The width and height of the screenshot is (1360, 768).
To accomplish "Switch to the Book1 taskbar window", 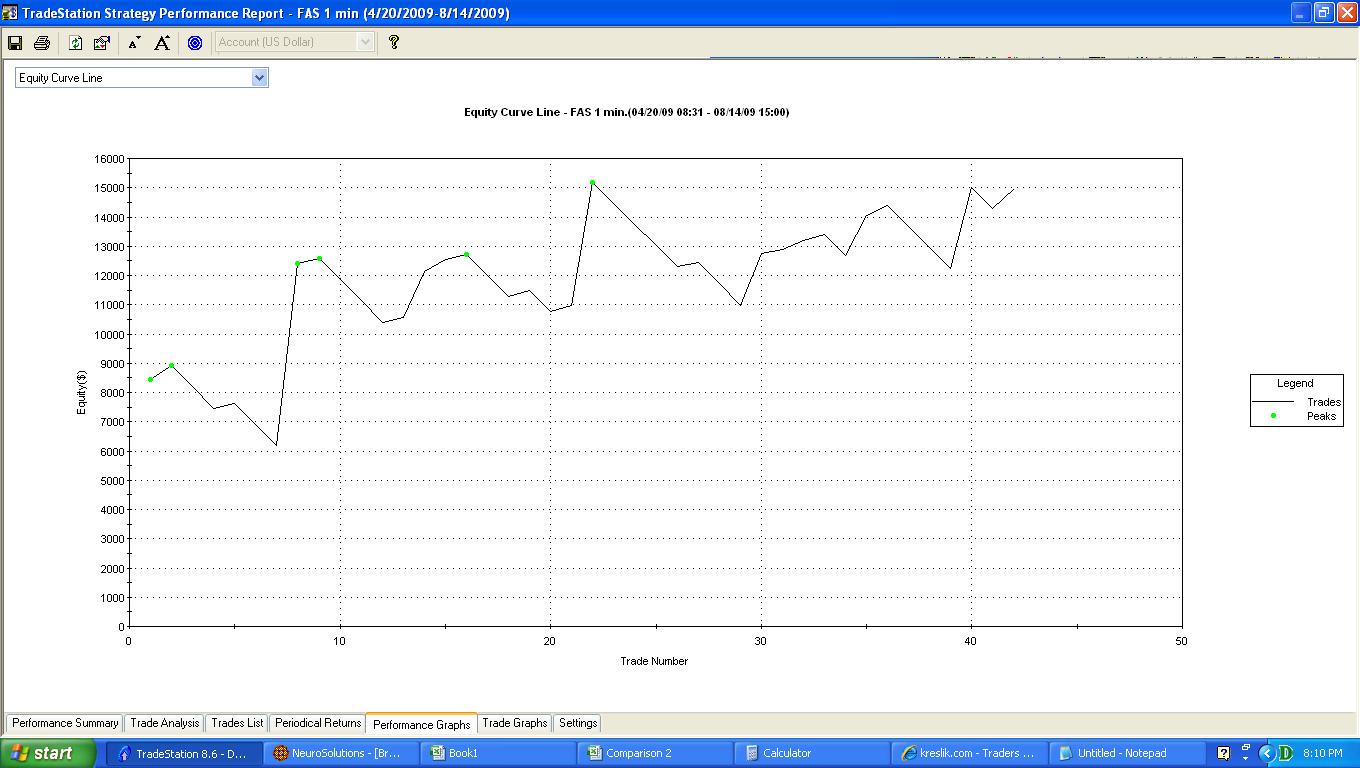I will coord(499,753).
